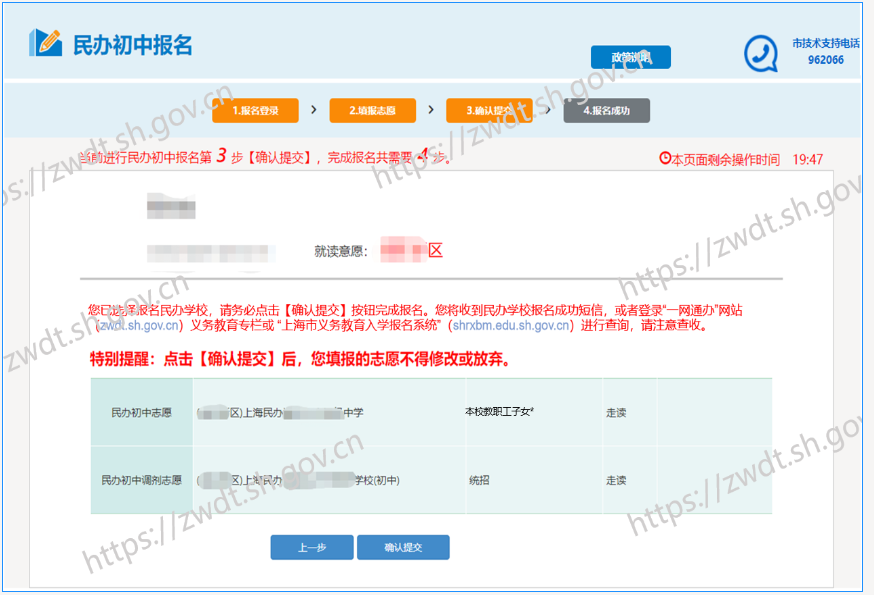Viewport: 874px width, 595px height.
Task: Click the 特别提醒 warning text
Action: coord(300,359)
